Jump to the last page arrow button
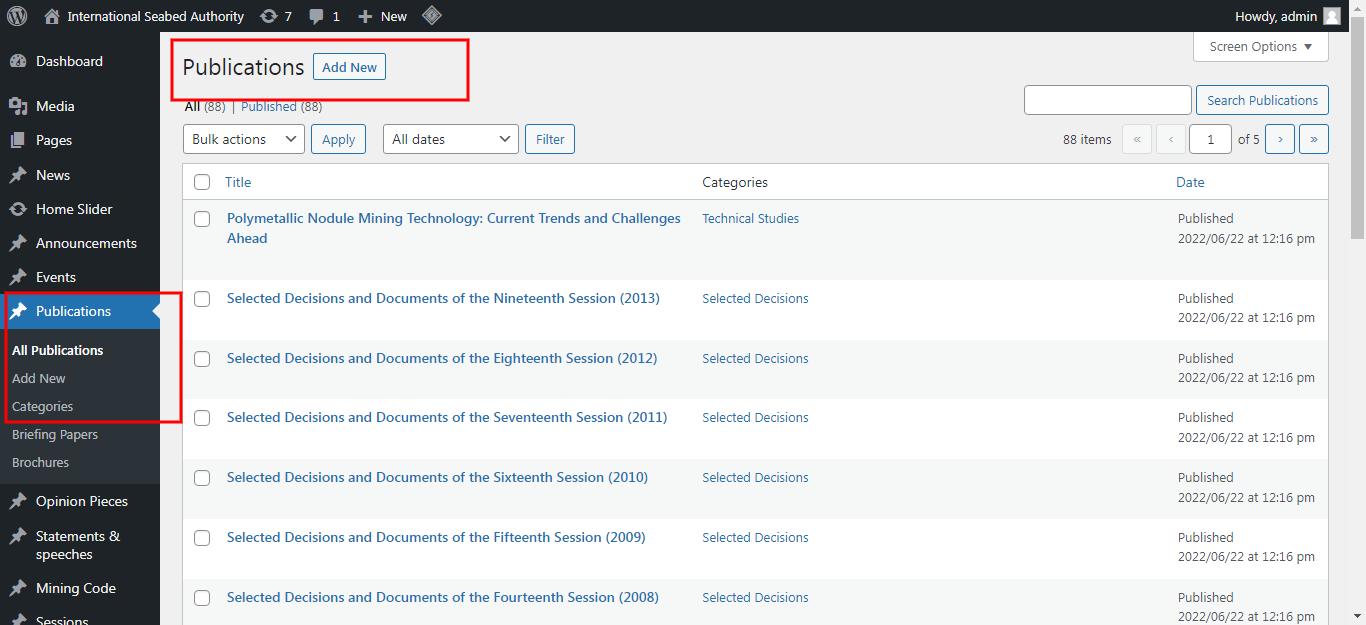Image resolution: width=1366 pixels, height=625 pixels. (x=1314, y=139)
